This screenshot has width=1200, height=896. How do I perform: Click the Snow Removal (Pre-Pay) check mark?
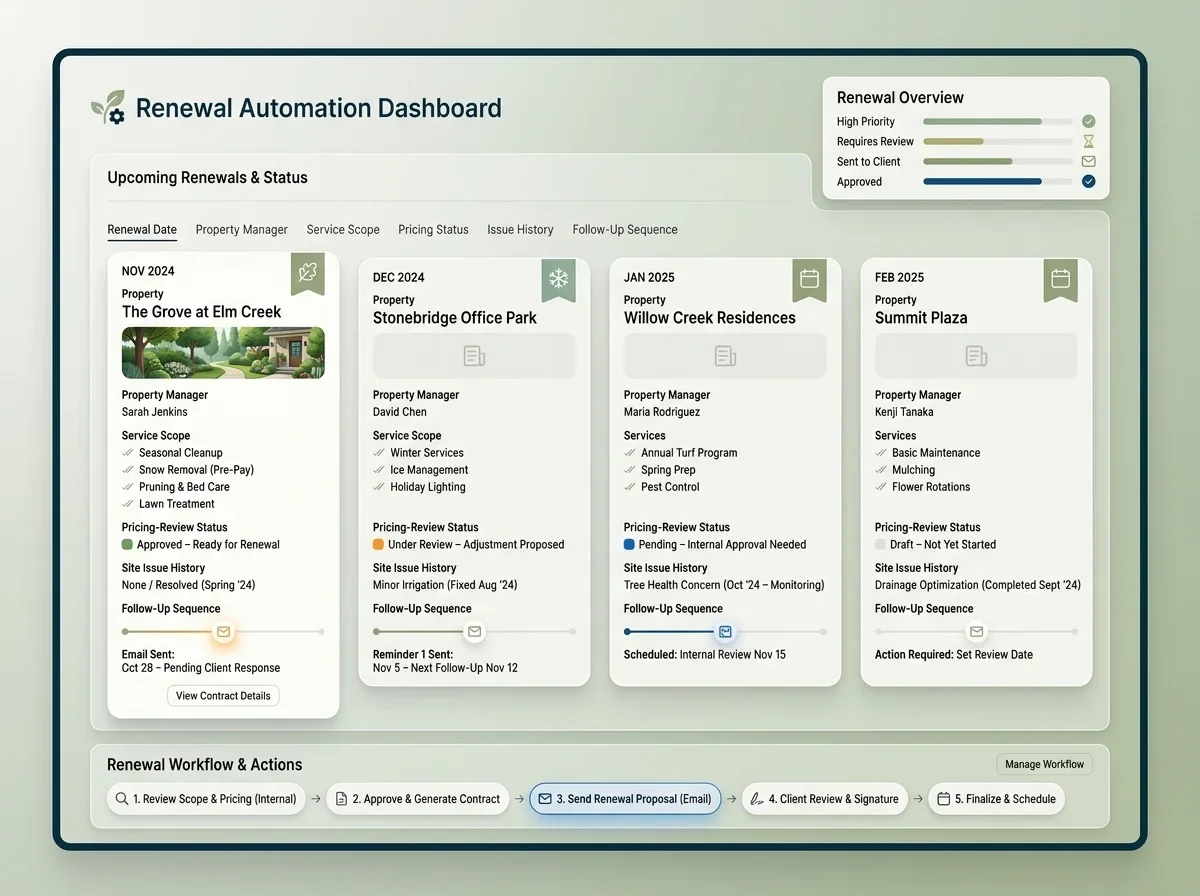click(x=128, y=470)
